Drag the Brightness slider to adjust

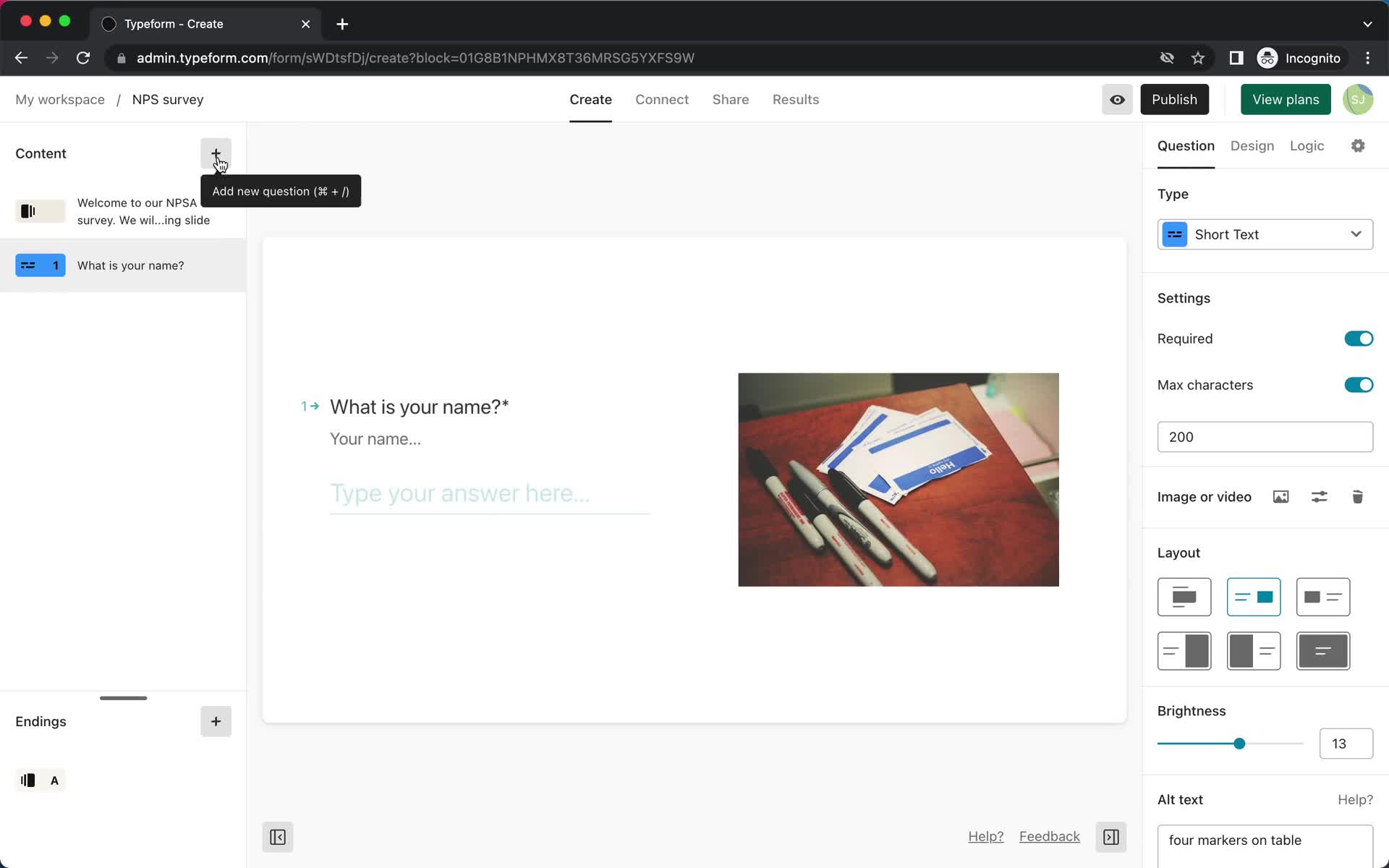click(x=1238, y=743)
